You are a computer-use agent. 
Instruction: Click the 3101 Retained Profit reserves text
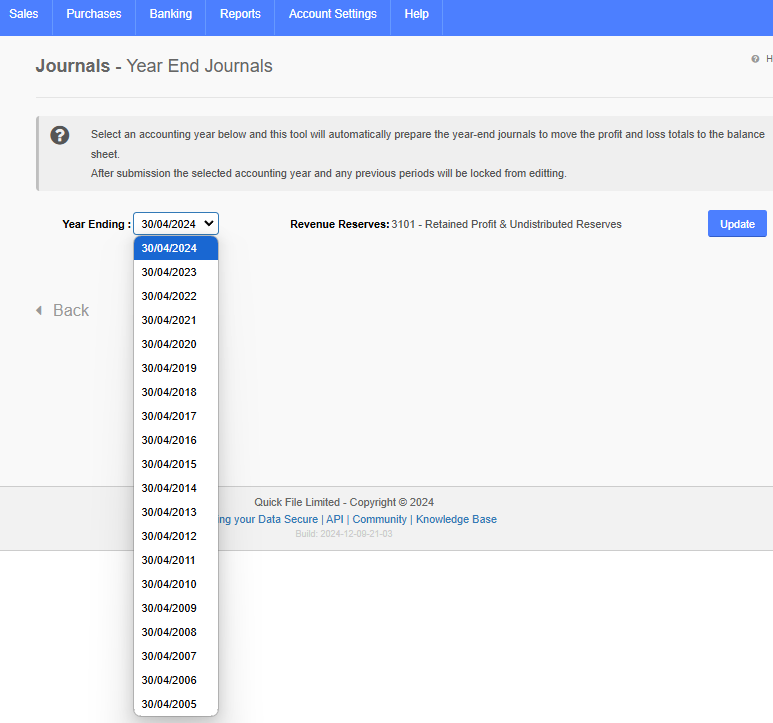click(506, 224)
